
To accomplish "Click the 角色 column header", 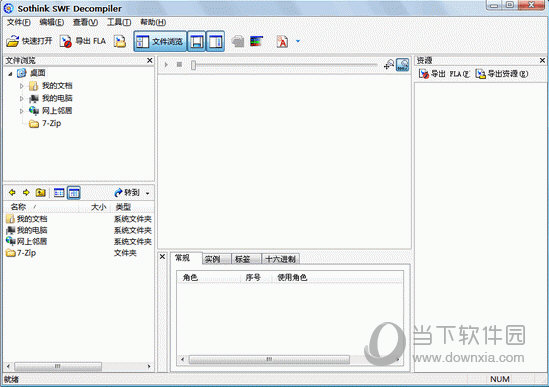I will point(209,278).
